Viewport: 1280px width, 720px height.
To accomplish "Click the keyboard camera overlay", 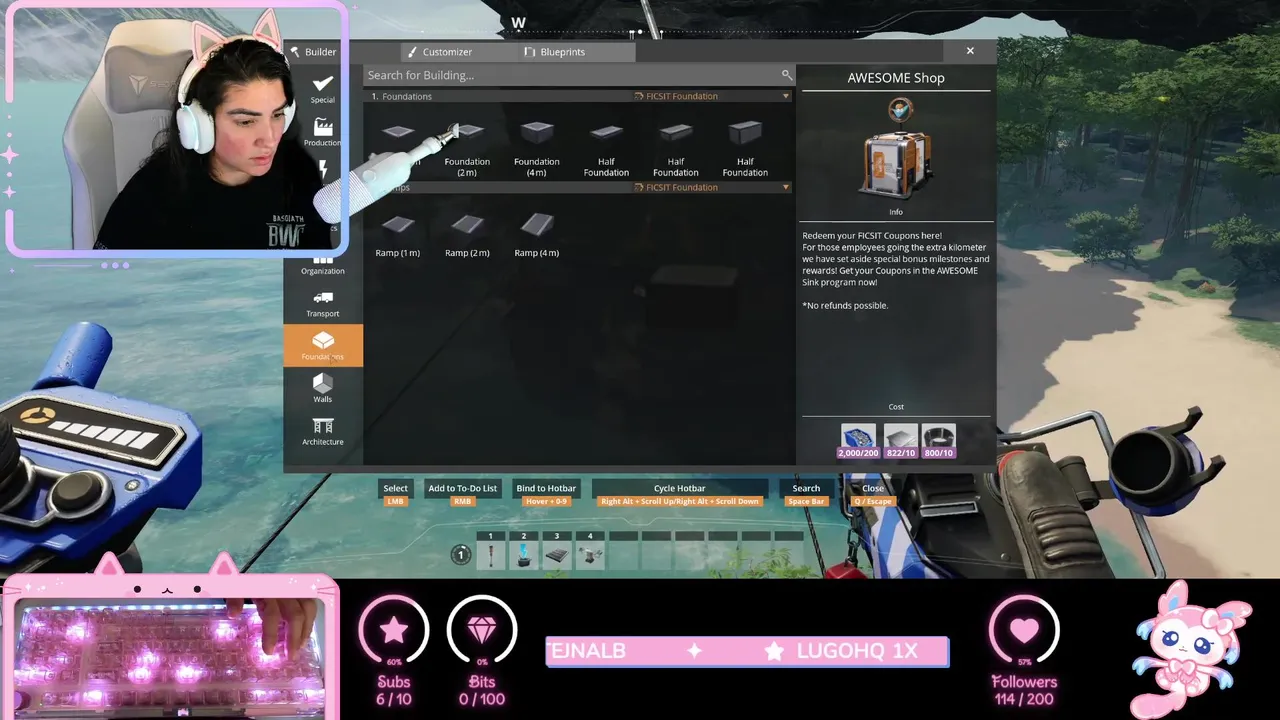I will click(168, 649).
